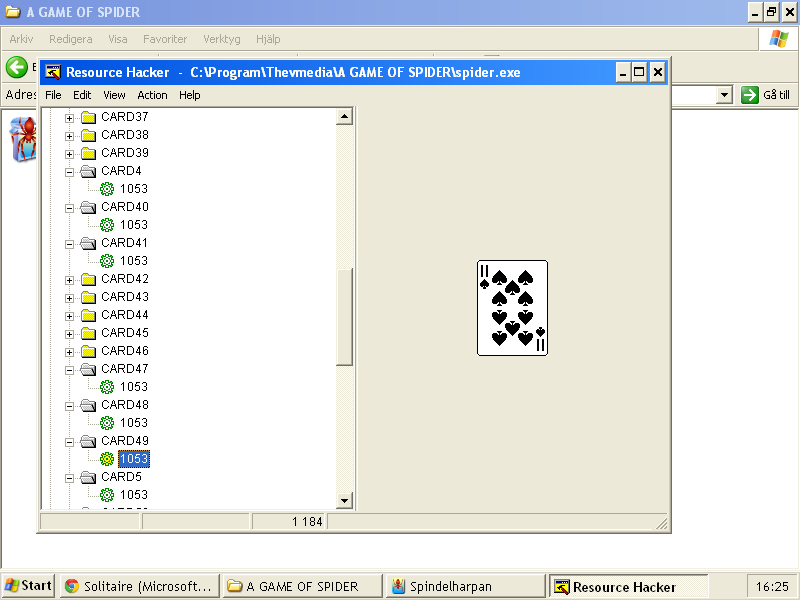The width and height of the screenshot is (800, 600).
Task: Open the File menu in Resource Hacker
Action: (53, 95)
